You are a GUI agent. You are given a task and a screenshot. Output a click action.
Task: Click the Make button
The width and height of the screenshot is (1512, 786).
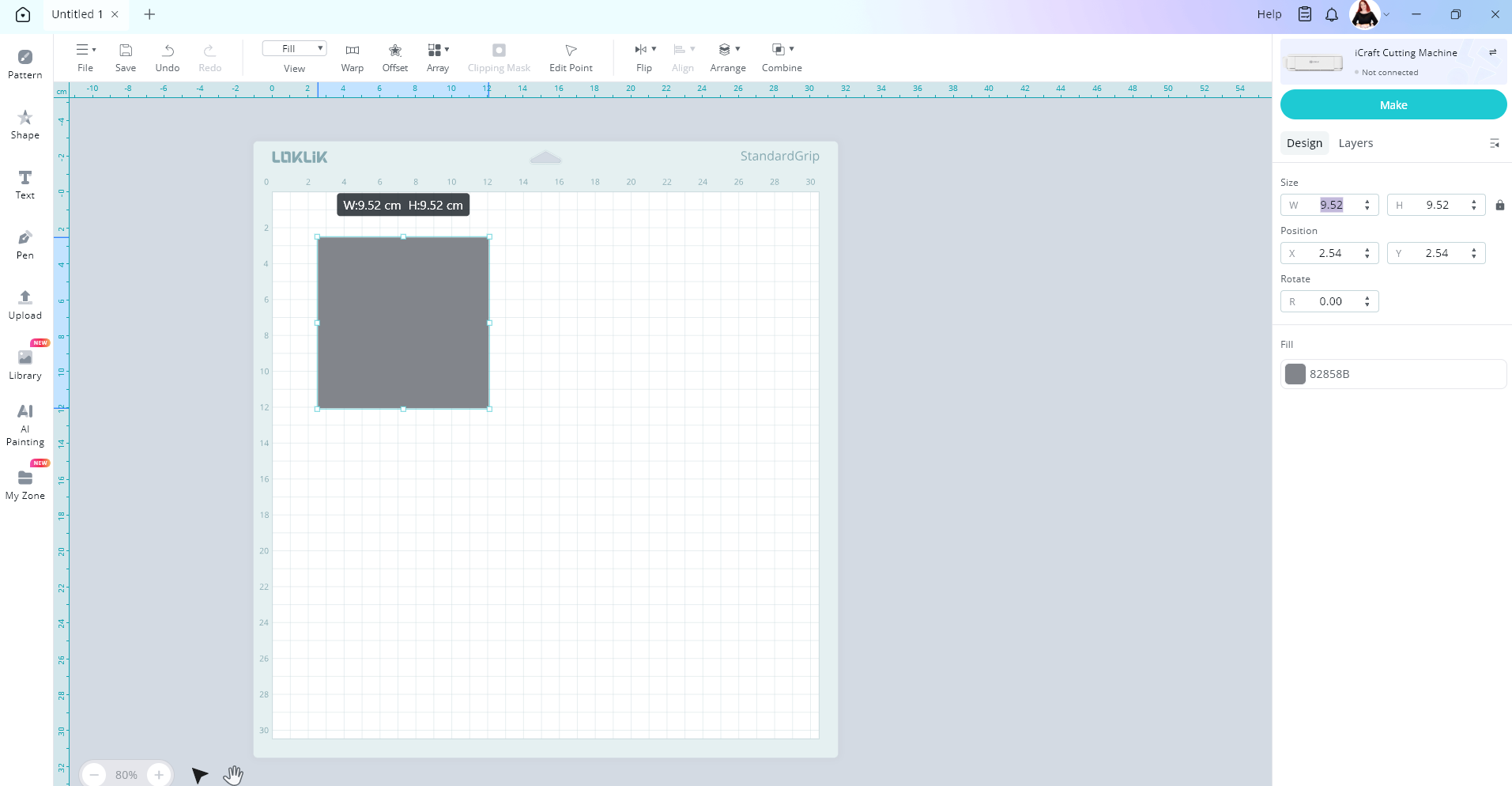1393,105
